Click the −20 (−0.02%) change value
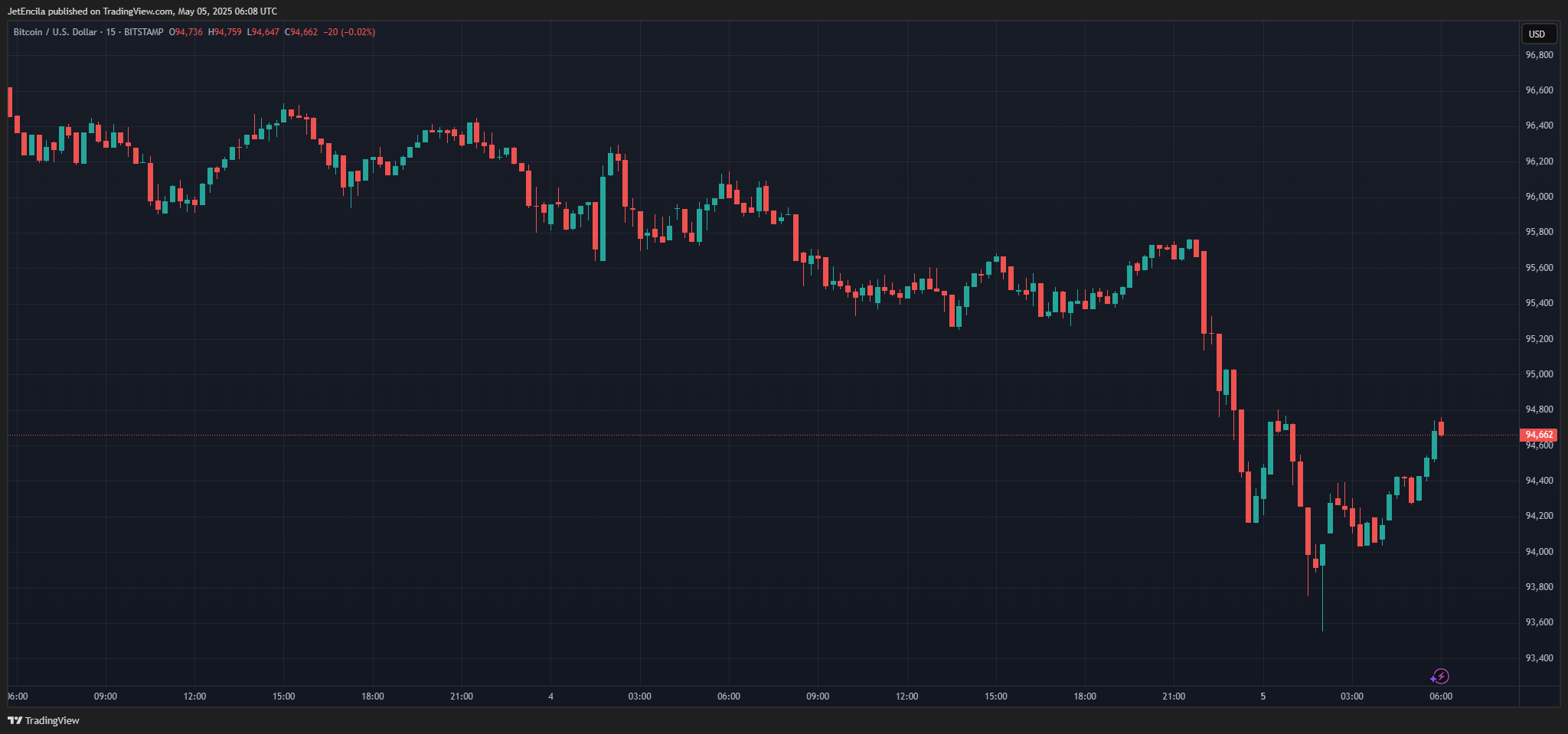 point(349,32)
